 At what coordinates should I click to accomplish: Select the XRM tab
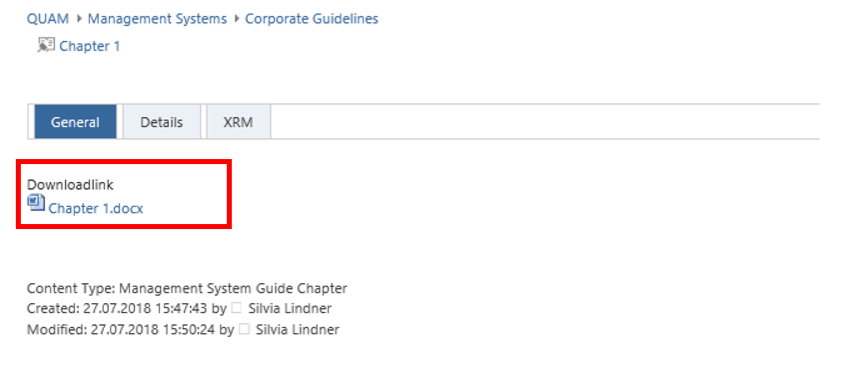[x=238, y=122]
